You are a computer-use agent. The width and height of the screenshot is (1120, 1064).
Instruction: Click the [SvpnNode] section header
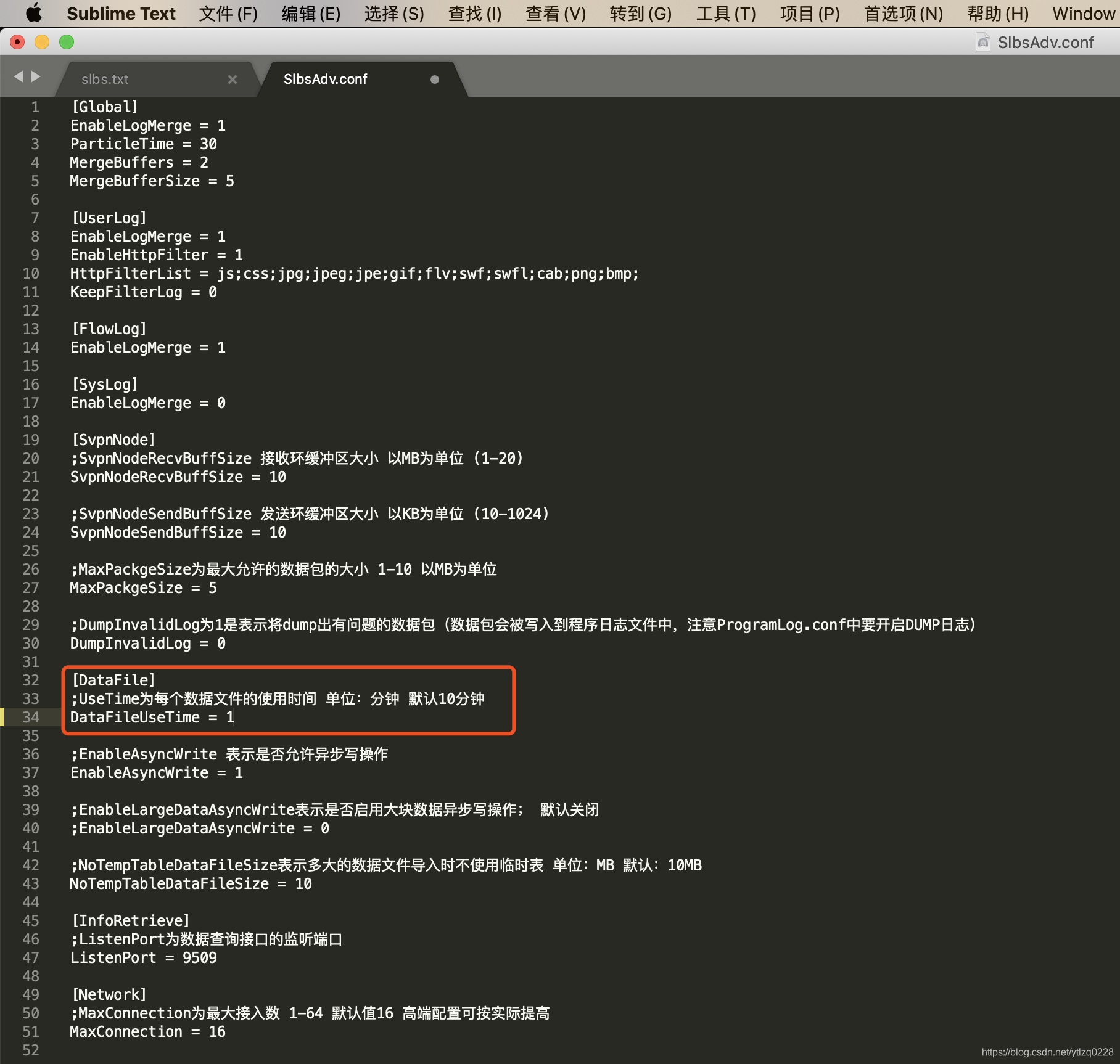pos(113,440)
